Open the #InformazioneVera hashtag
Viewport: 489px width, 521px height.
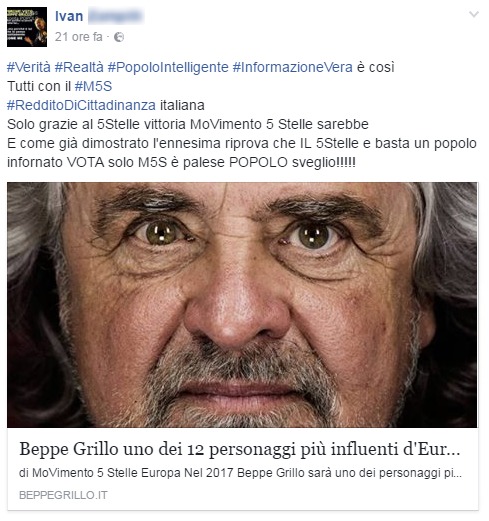click(292, 67)
